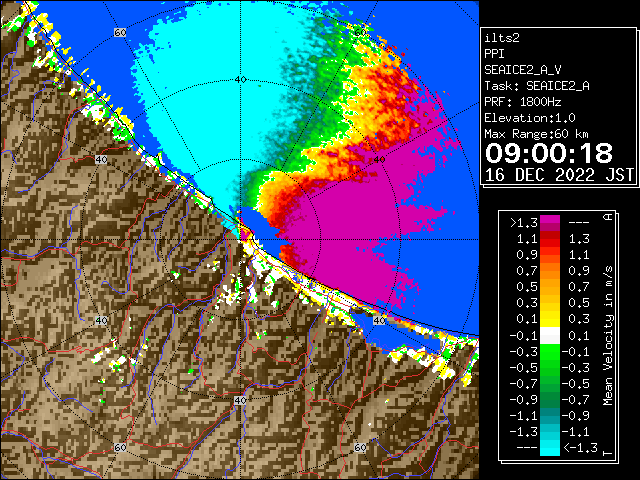The image size is (640, 480).
Task: Click the 40 range label on the south axis
Action: pyautogui.click(x=240, y=400)
